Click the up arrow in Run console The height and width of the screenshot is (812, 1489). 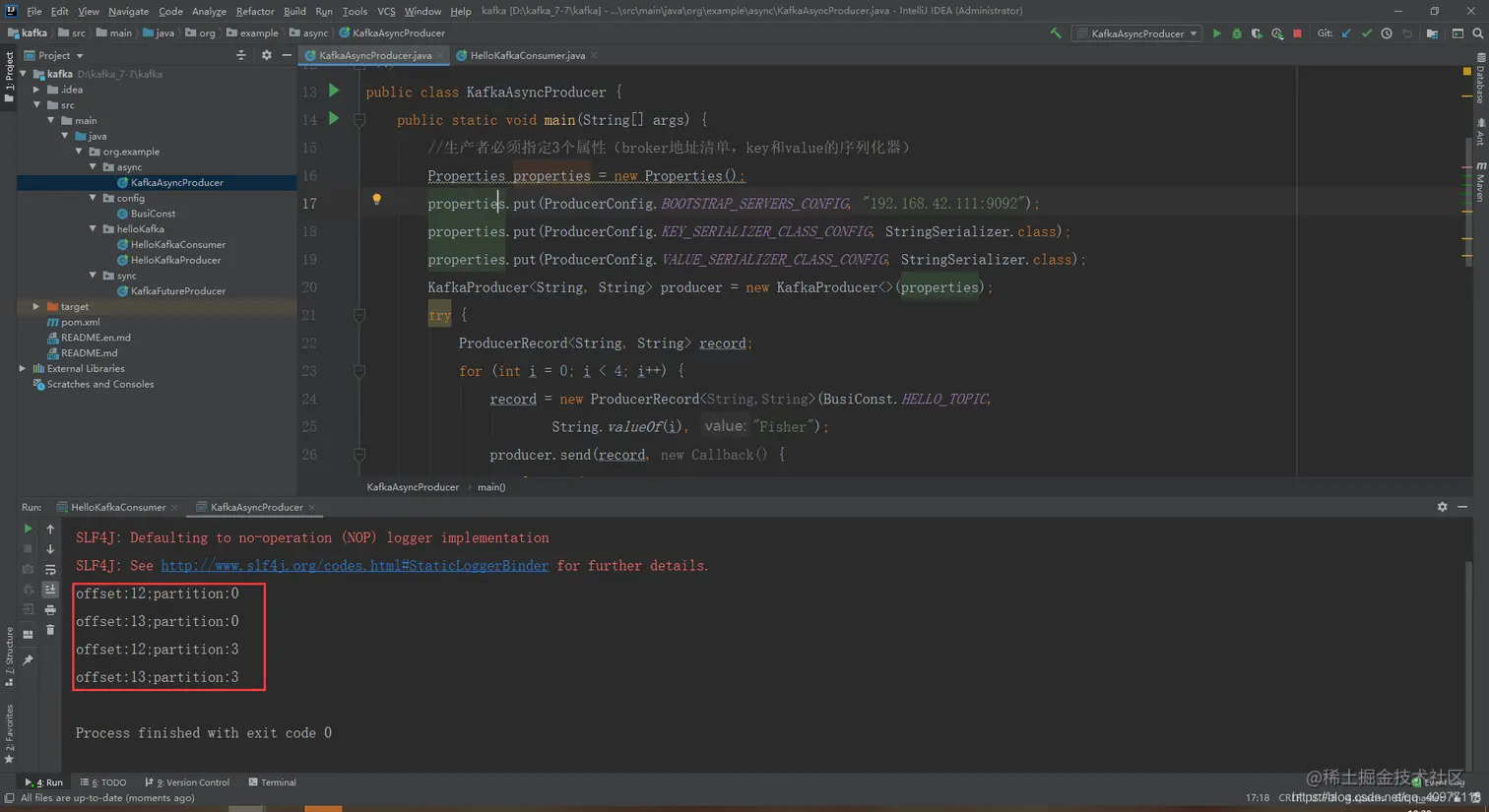(x=50, y=529)
